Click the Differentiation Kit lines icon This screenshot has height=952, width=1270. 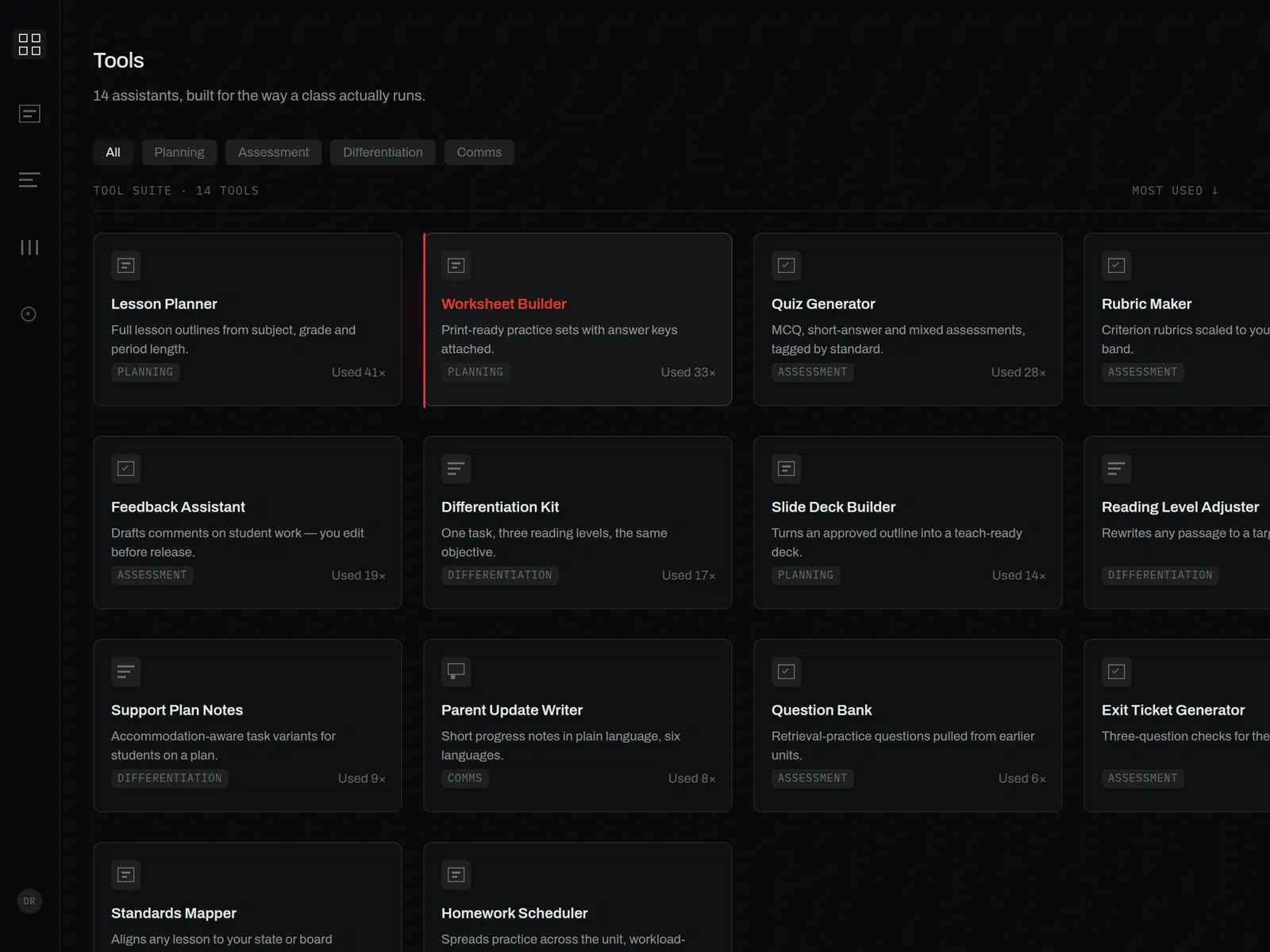pyautogui.click(x=456, y=469)
